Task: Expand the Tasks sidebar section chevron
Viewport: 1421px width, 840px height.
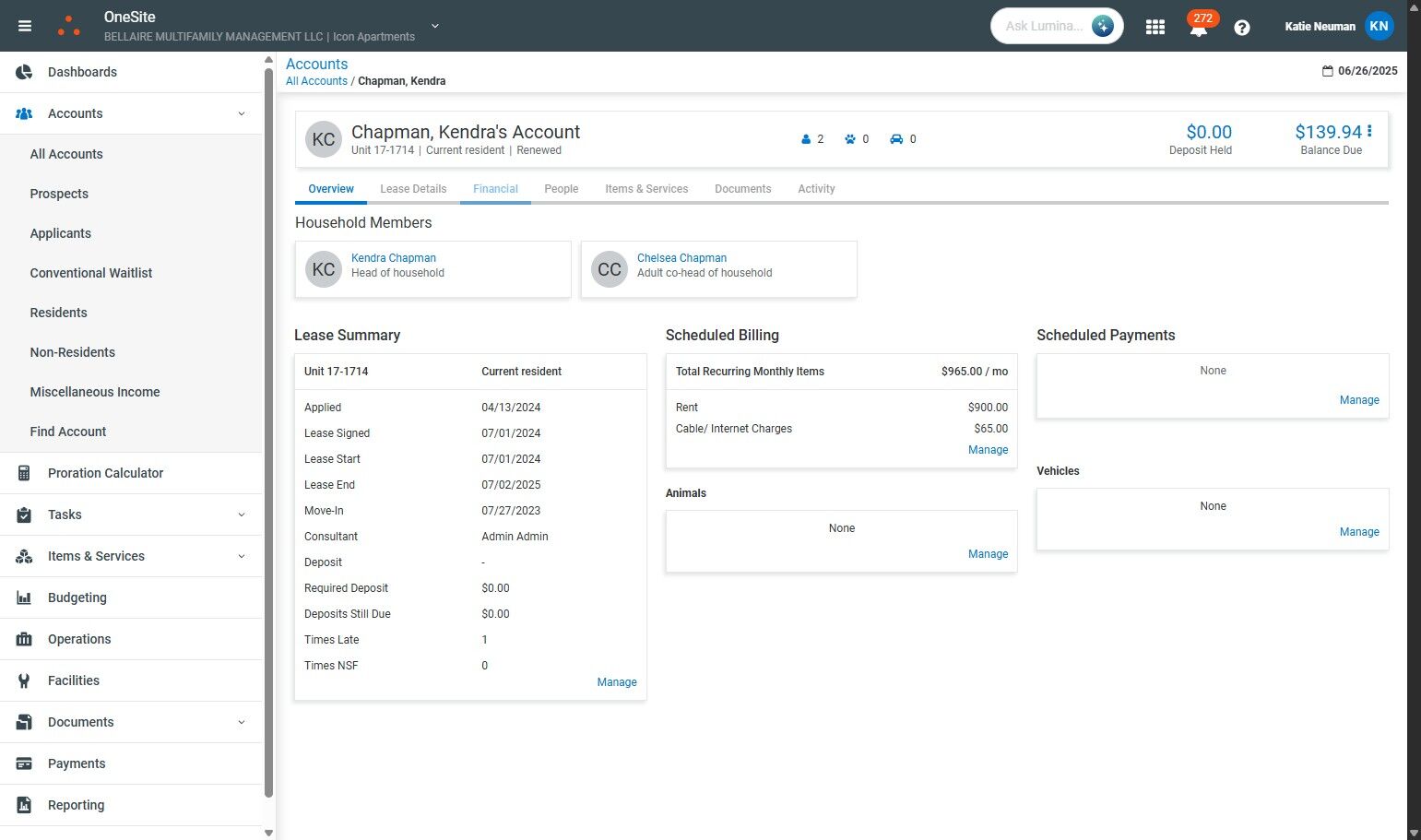Action: pyautogui.click(x=242, y=515)
